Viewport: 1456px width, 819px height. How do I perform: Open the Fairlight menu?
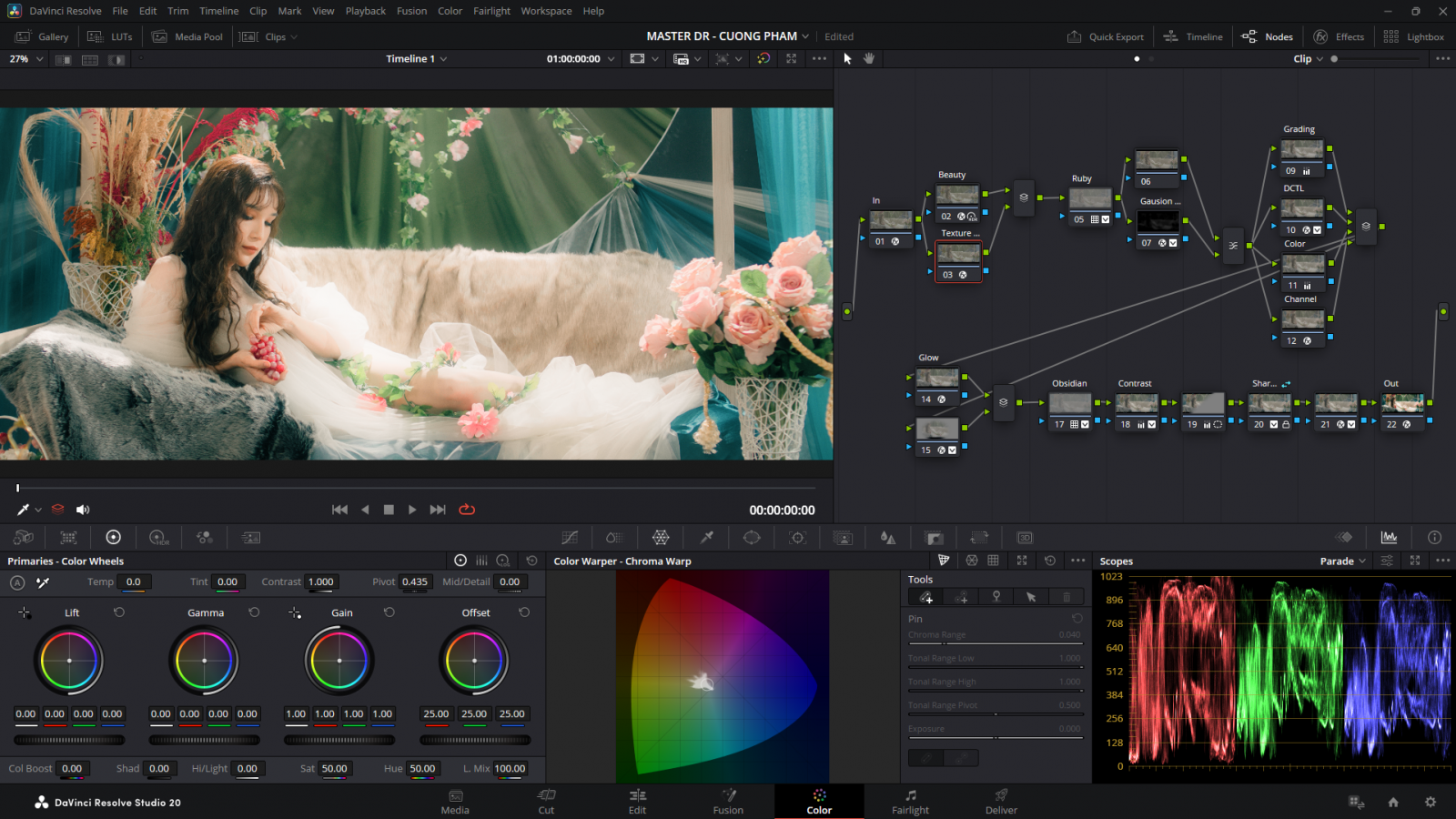pyautogui.click(x=491, y=11)
